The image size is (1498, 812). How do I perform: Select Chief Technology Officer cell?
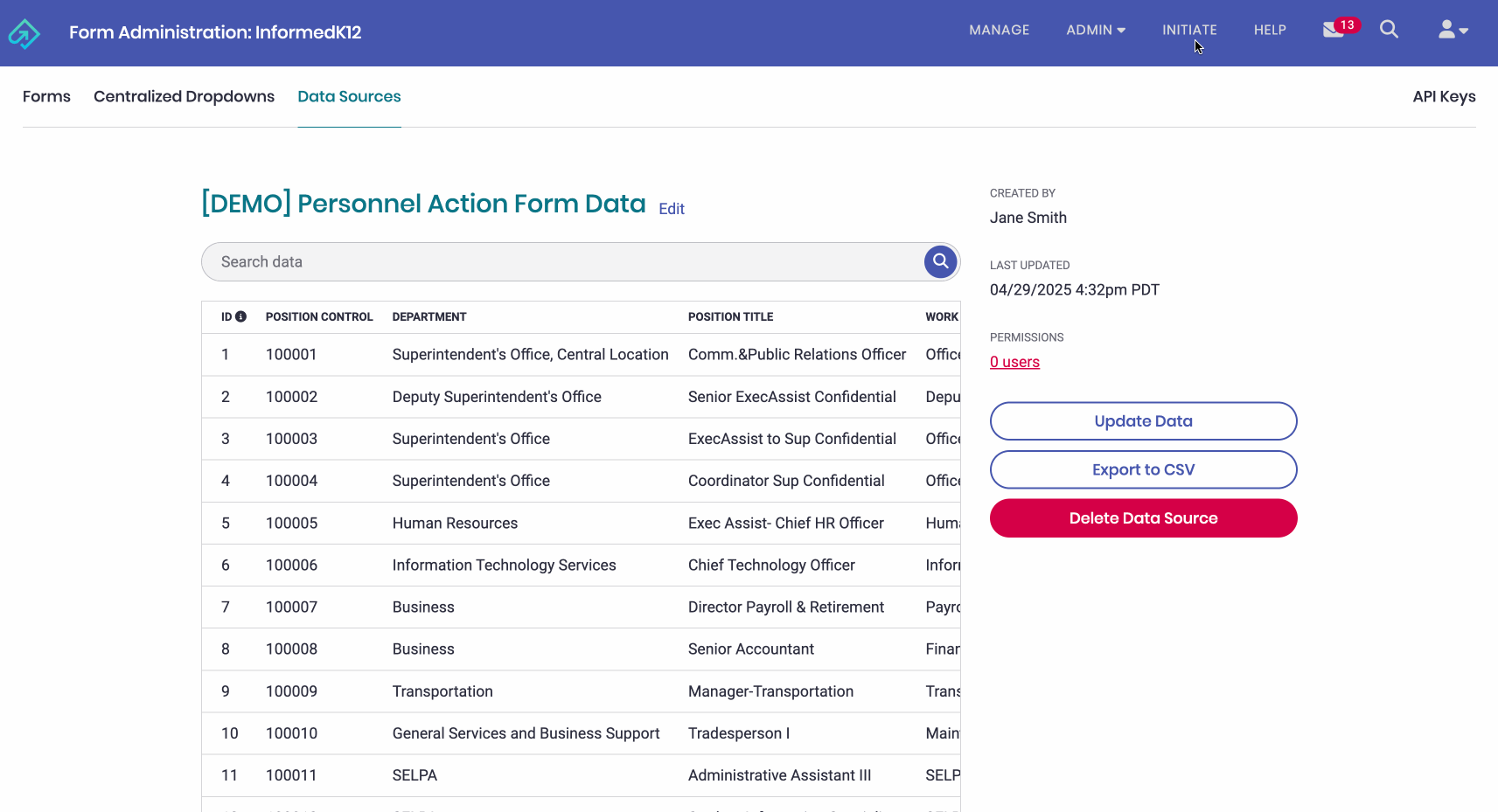(771, 566)
